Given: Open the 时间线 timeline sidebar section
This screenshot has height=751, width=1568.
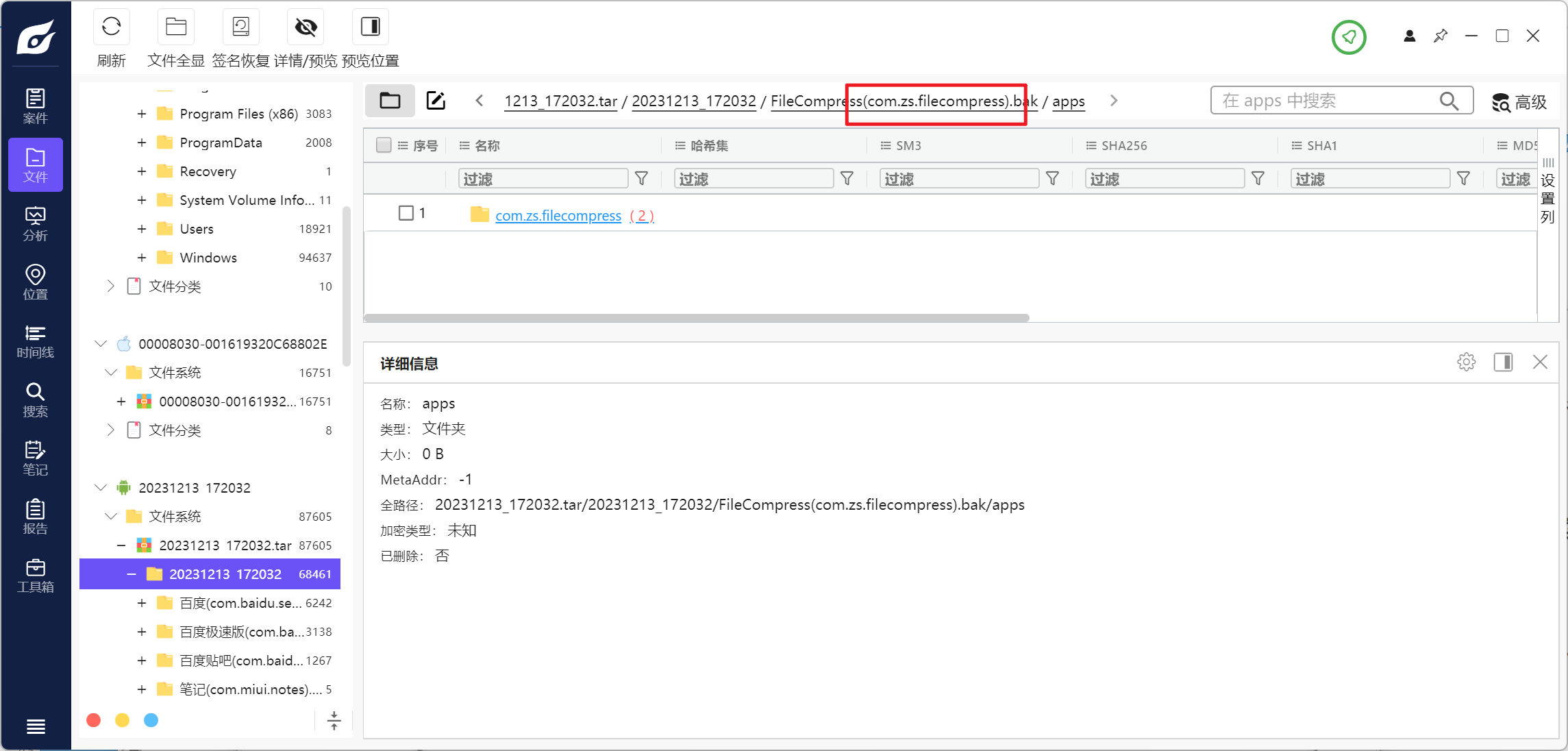Looking at the screenshot, I should pos(36,341).
